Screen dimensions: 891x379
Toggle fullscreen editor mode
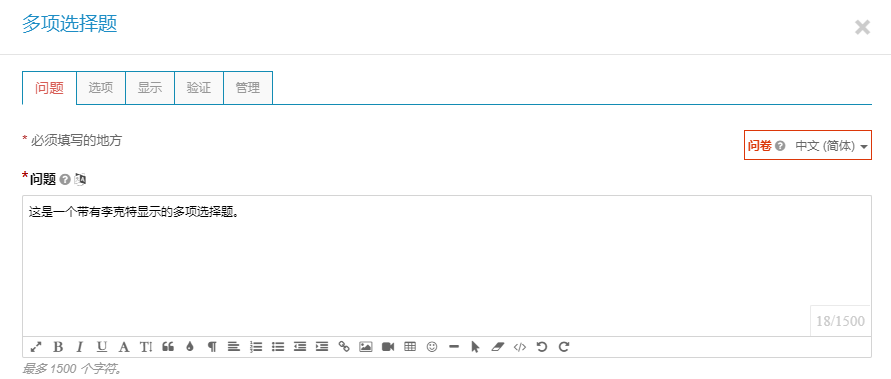tap(35, 347)
